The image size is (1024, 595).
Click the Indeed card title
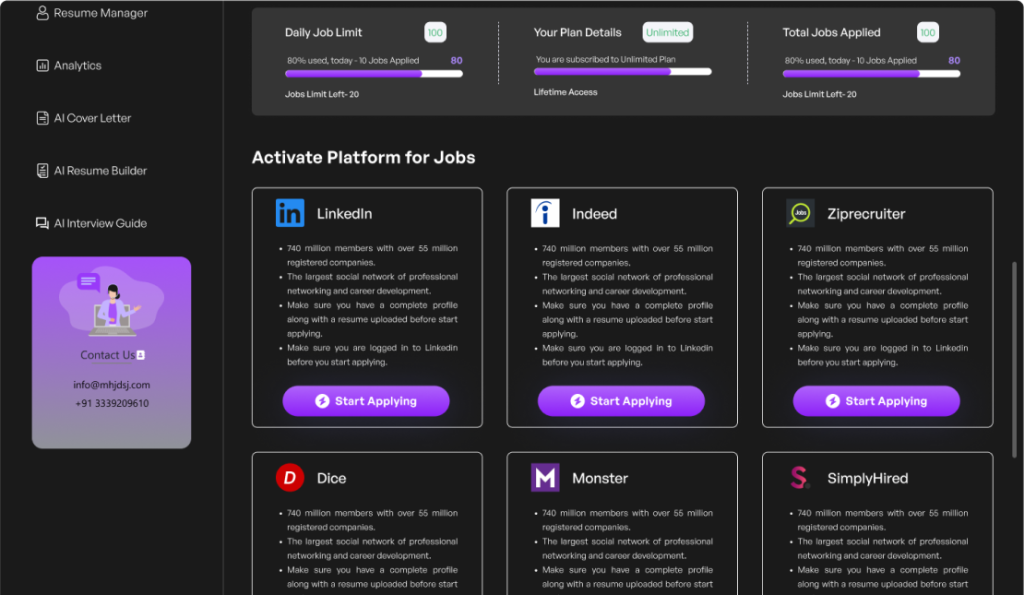[x=594, y=214]
